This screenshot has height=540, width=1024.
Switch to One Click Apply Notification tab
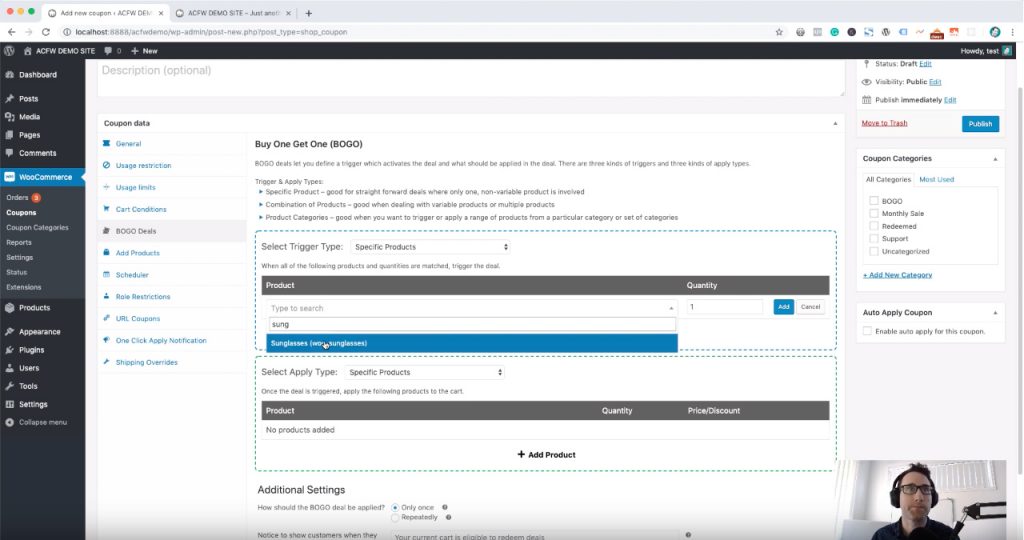point(161,340)
